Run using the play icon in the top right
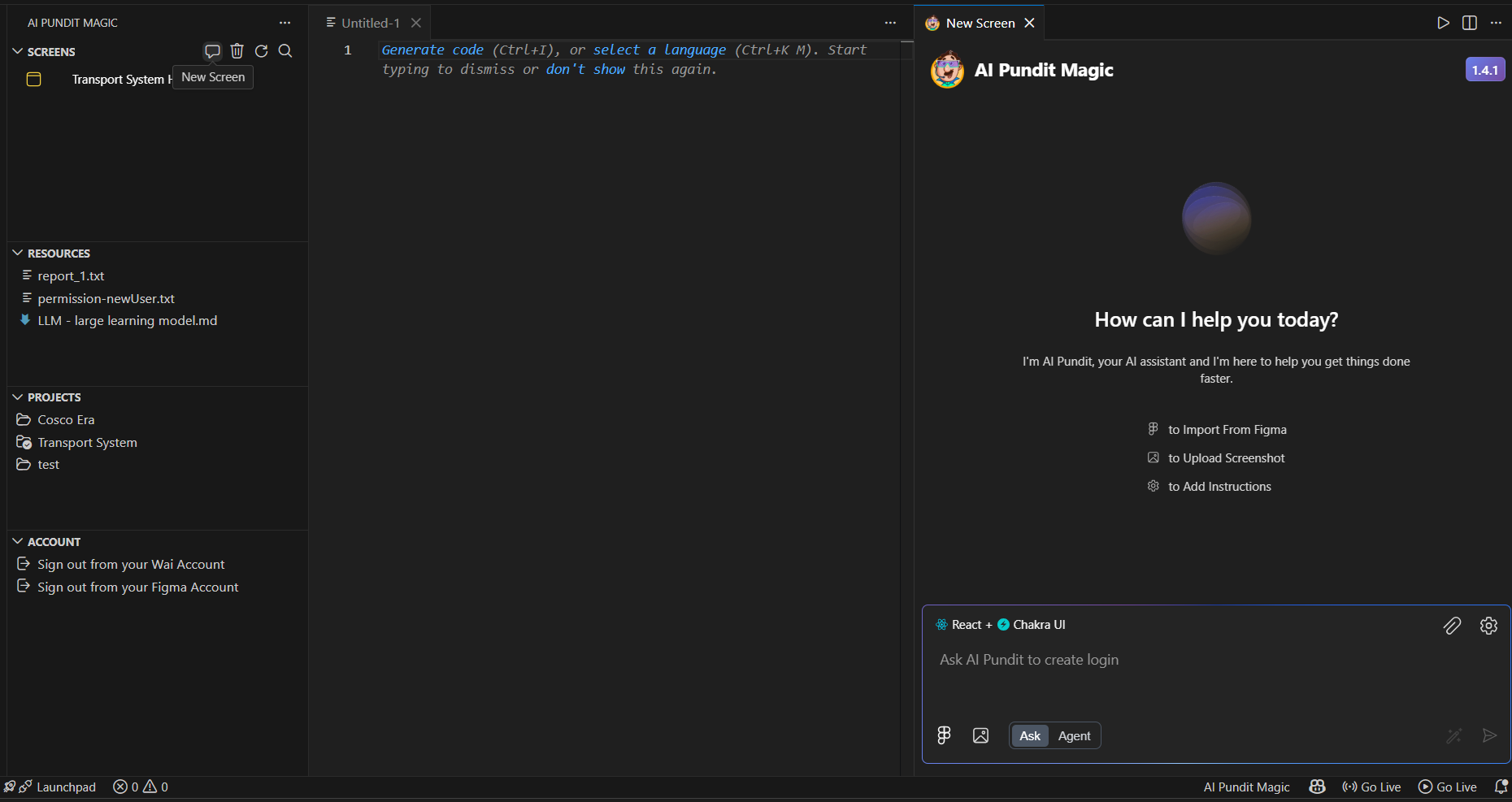The height and width of the screenshot is (802, 1512). click(x=1443, y=23)
